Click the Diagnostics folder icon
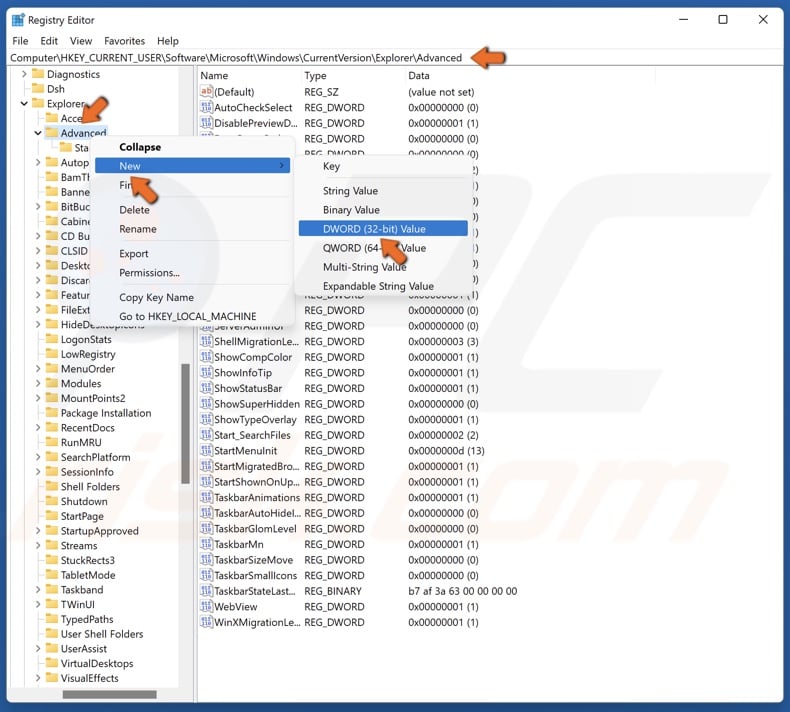Screen dimensions: 790x712 pyautogui.click(x=38, y=74)
